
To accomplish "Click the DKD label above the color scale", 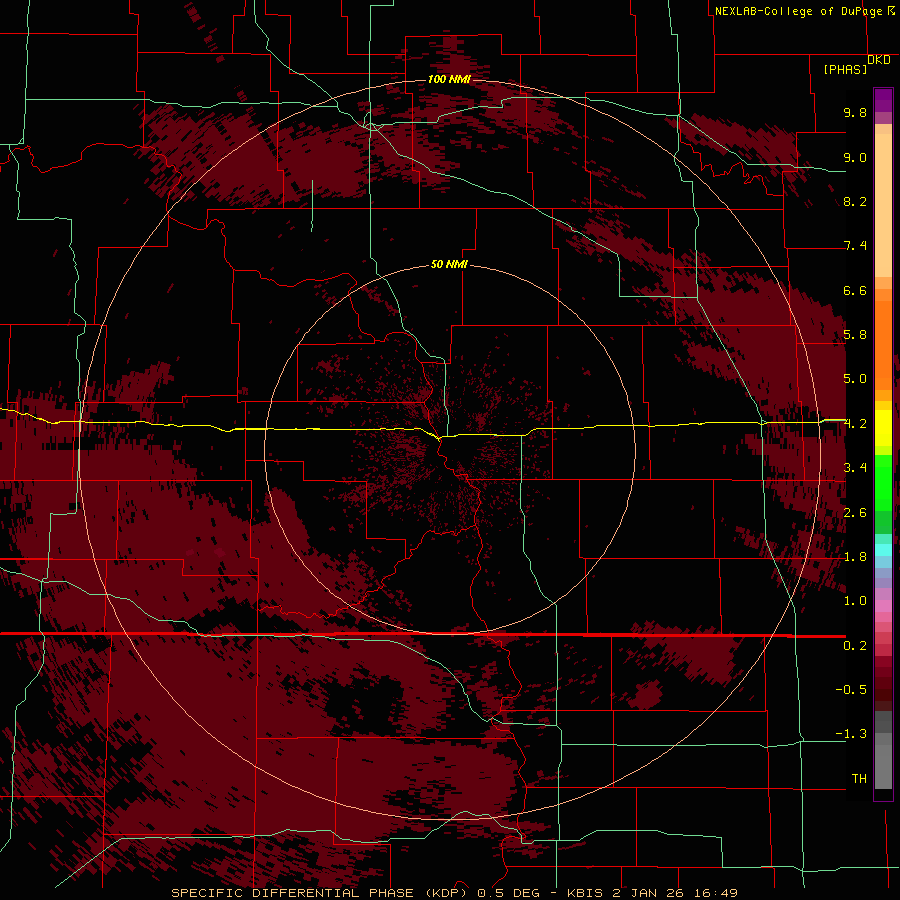I will click(879, 60).
